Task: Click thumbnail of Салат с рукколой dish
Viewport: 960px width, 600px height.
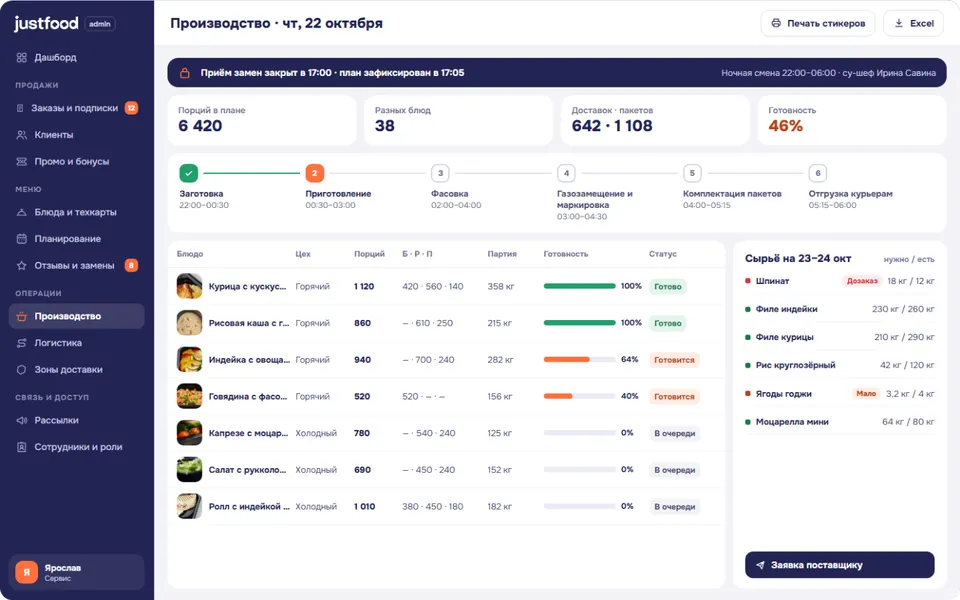Action: pos(189,470)
